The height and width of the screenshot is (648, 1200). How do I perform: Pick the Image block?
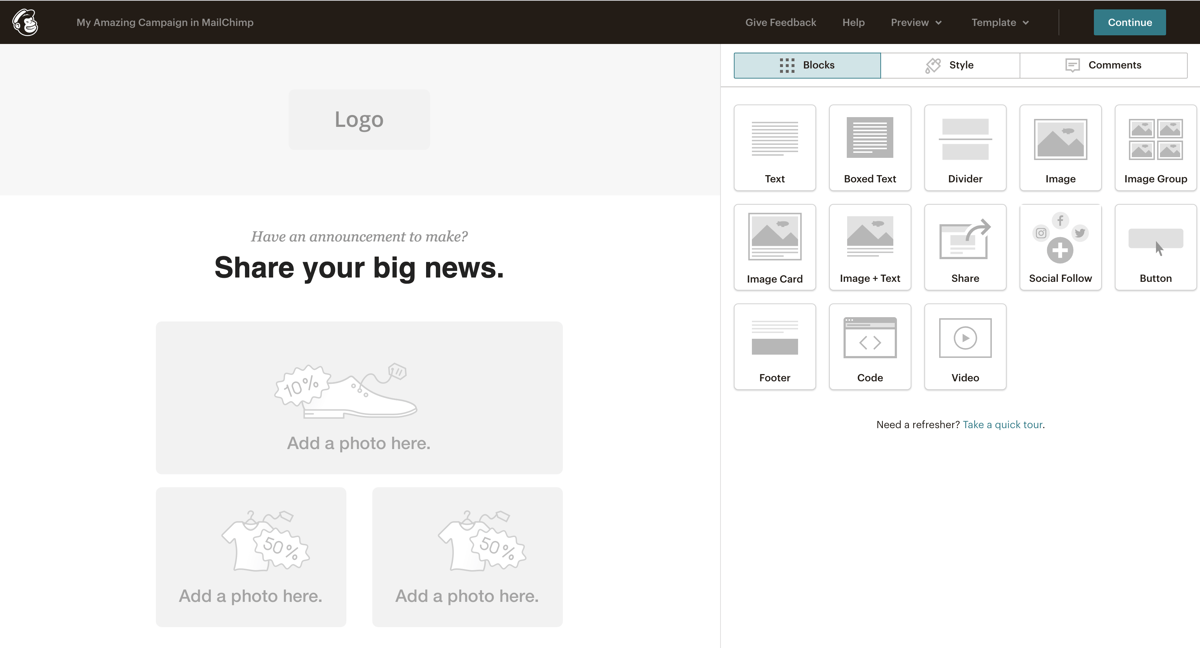pos(1060,148)
